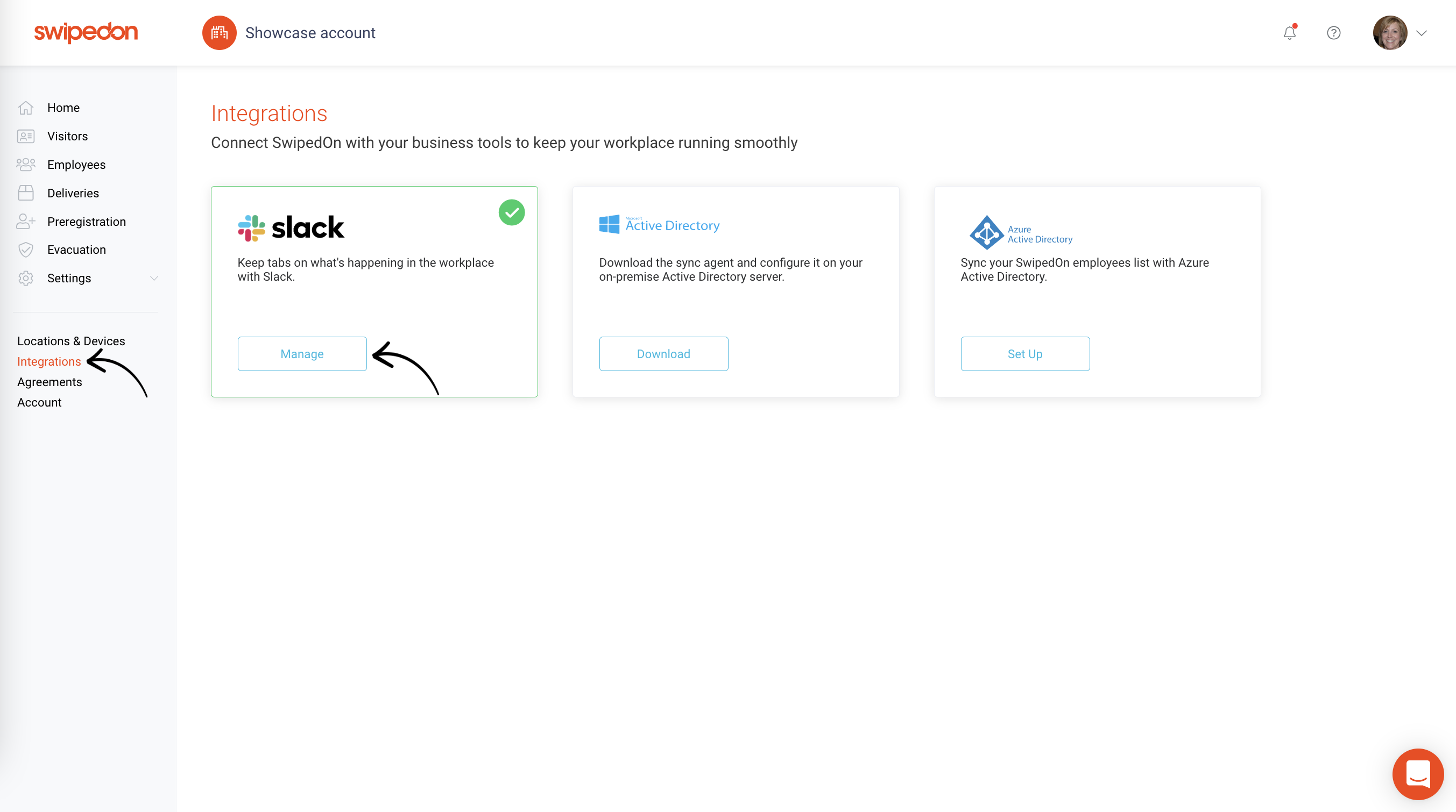The width and height of the screenshot is (1456, 812).
Task: Collapse the Settings chevron
Action: tap(154, 278)
